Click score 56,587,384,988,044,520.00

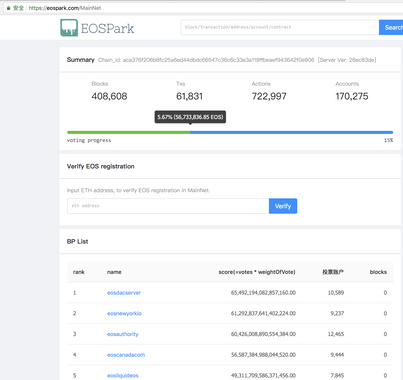point(263,355)
